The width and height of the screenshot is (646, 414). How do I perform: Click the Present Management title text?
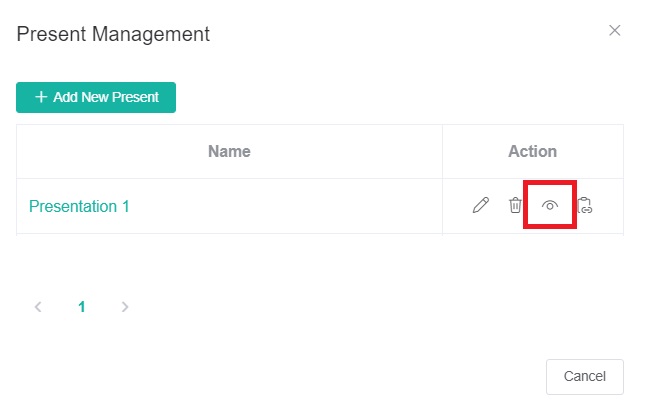click(x=113, y=34)
